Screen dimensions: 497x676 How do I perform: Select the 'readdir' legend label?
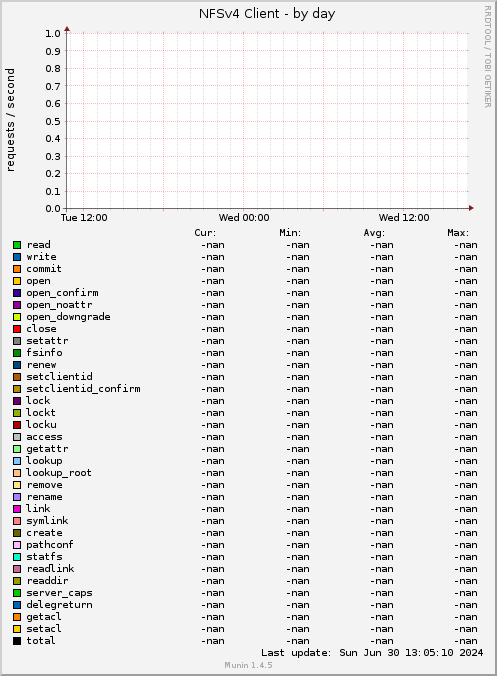point(47,581)
